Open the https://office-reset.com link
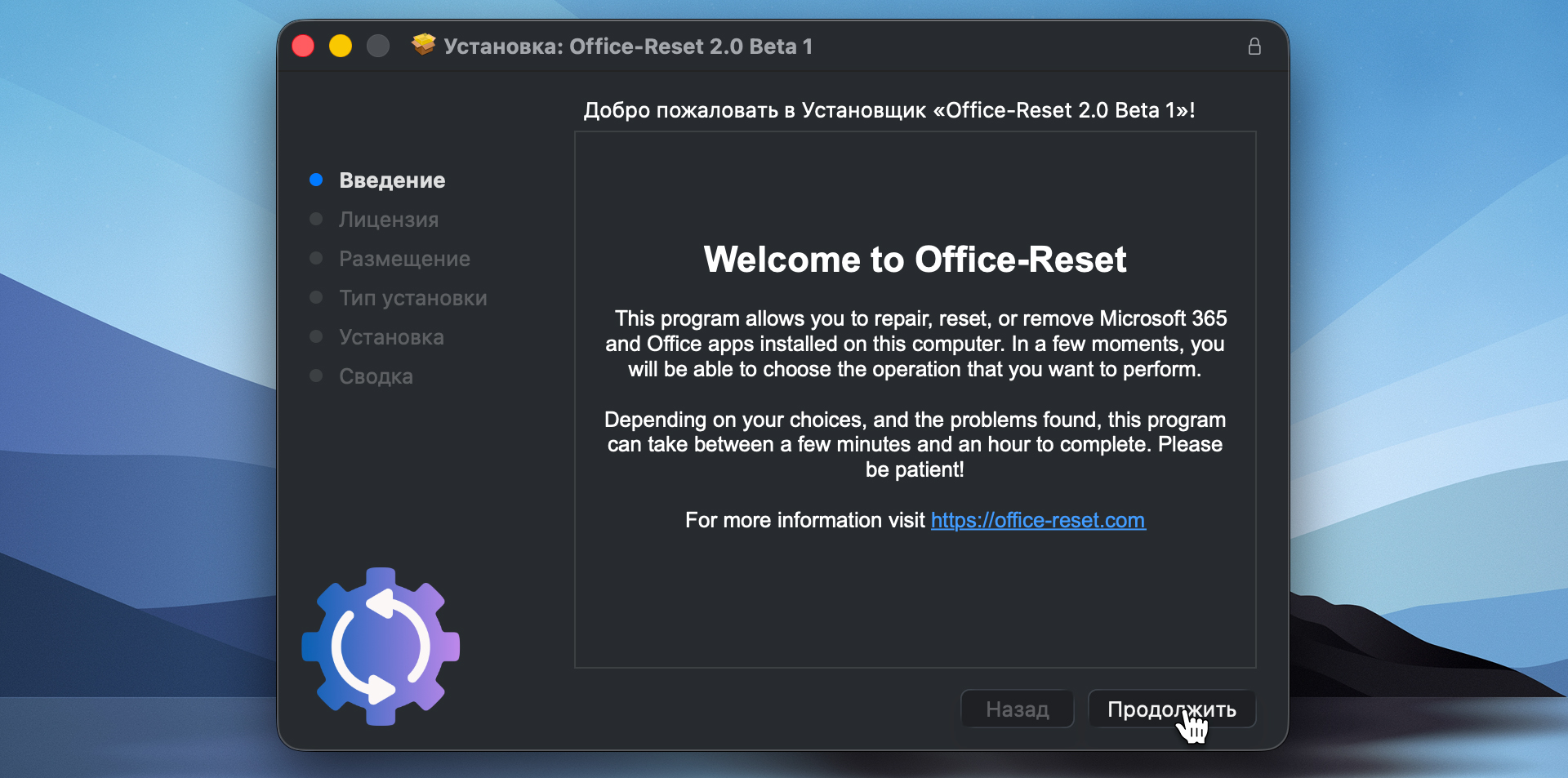The image size is (1568, 778). coord(1038,520)
